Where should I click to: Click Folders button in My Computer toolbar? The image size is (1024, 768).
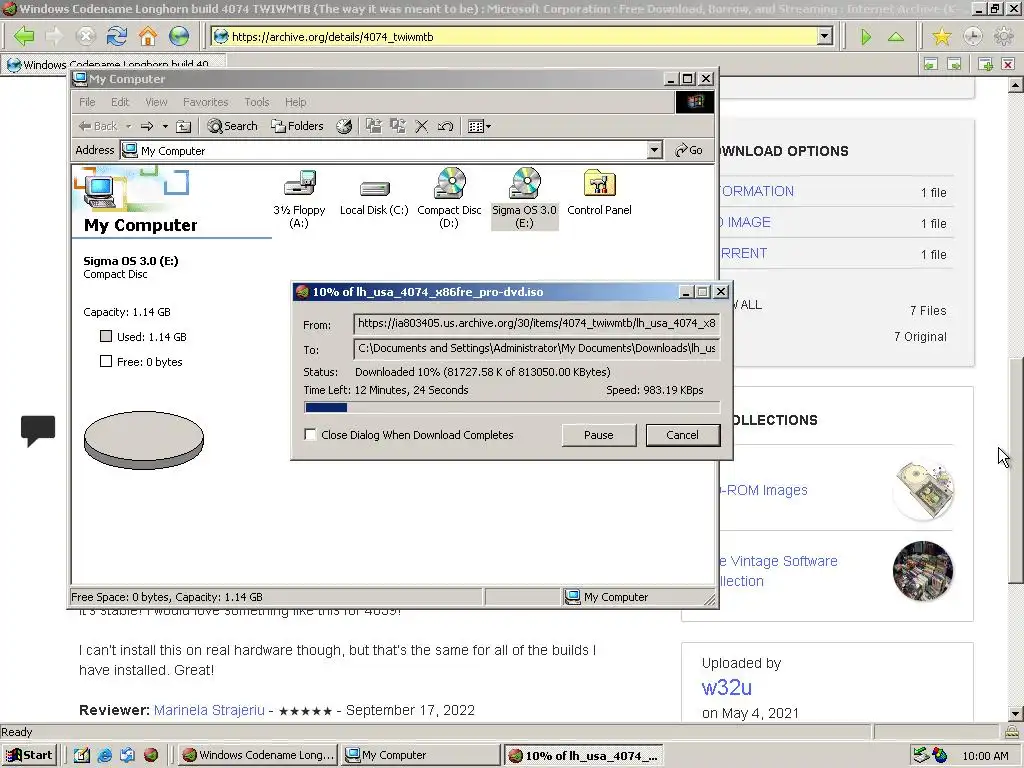tap(297, 126)
